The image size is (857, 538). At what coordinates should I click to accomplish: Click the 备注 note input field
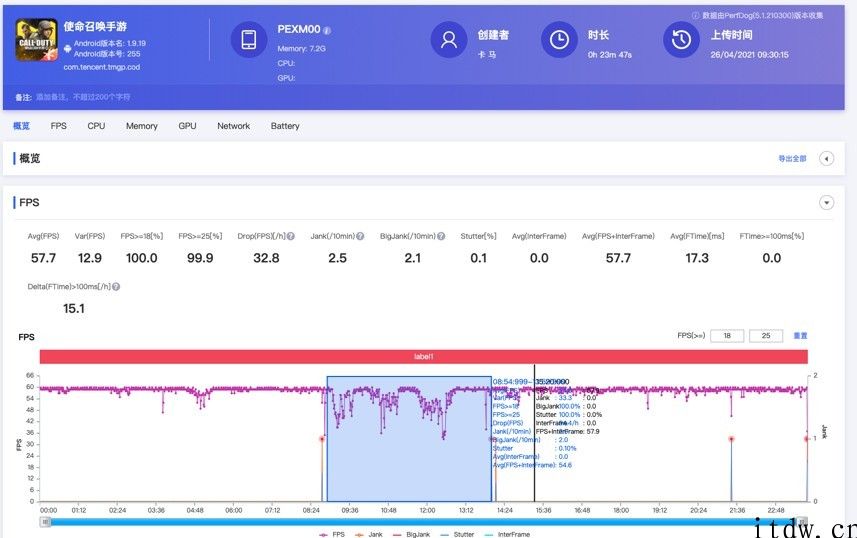(83, 97)
